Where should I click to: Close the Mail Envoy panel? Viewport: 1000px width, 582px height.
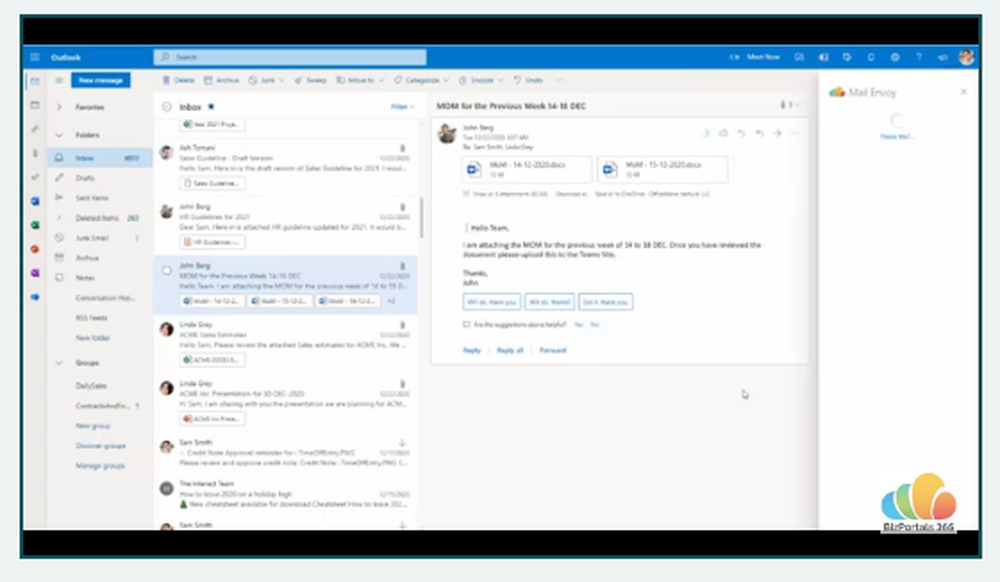point(964,92)
